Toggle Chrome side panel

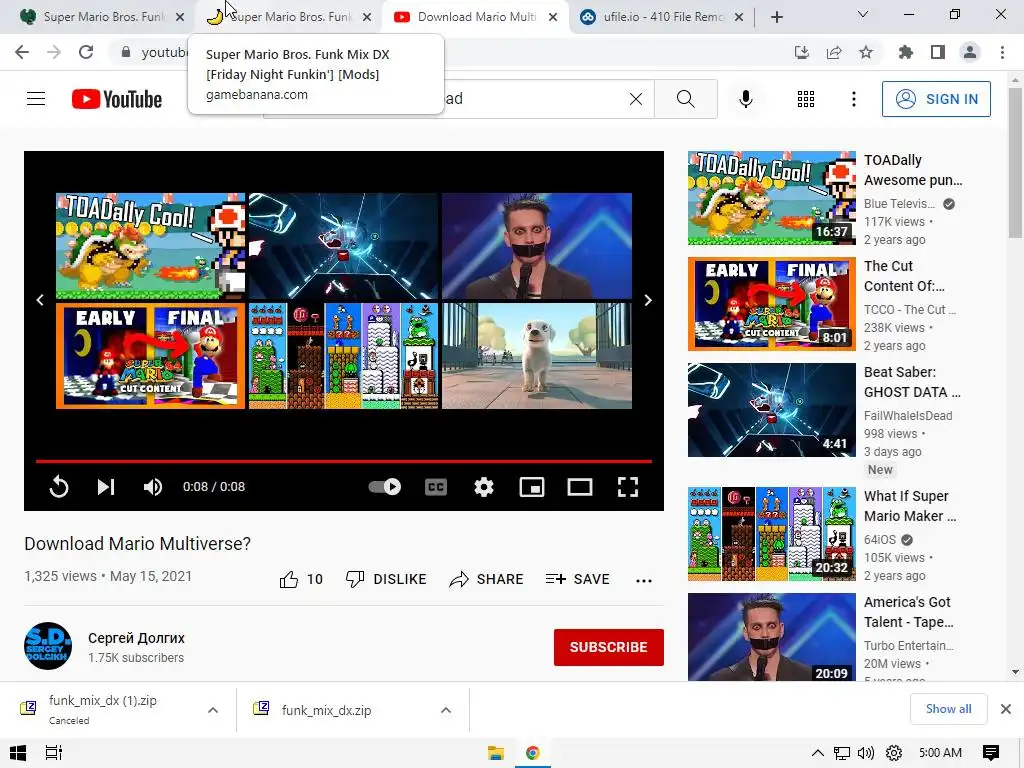coord(938,52)
